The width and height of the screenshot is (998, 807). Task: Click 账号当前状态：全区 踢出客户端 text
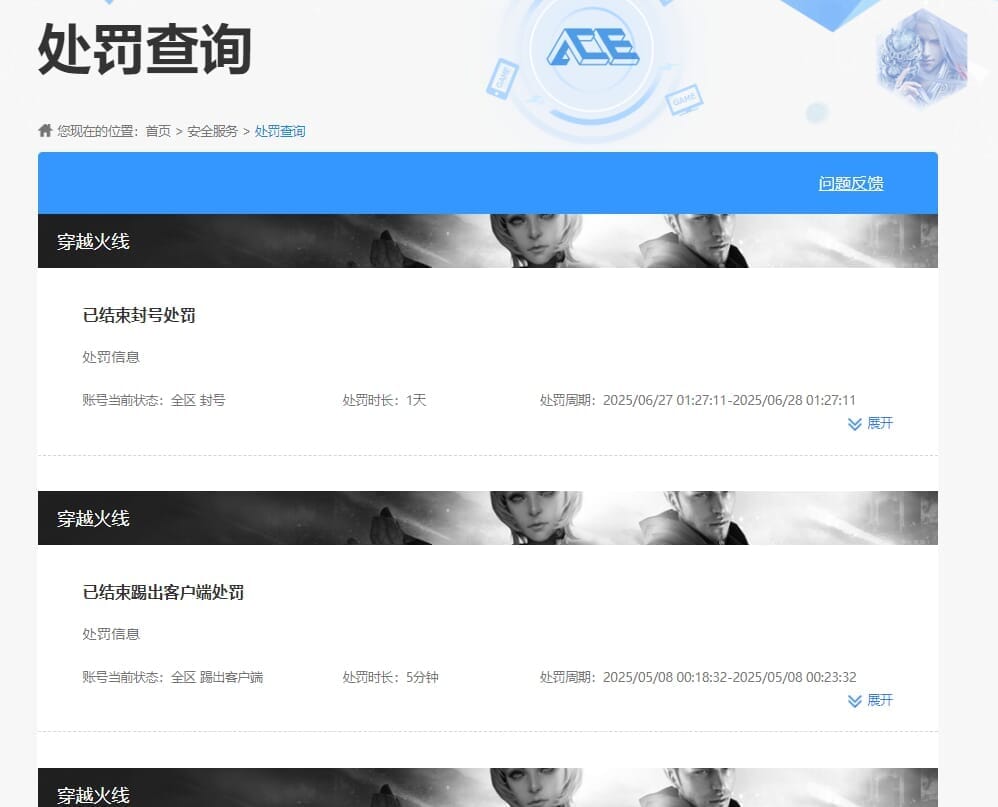point(172,677)
